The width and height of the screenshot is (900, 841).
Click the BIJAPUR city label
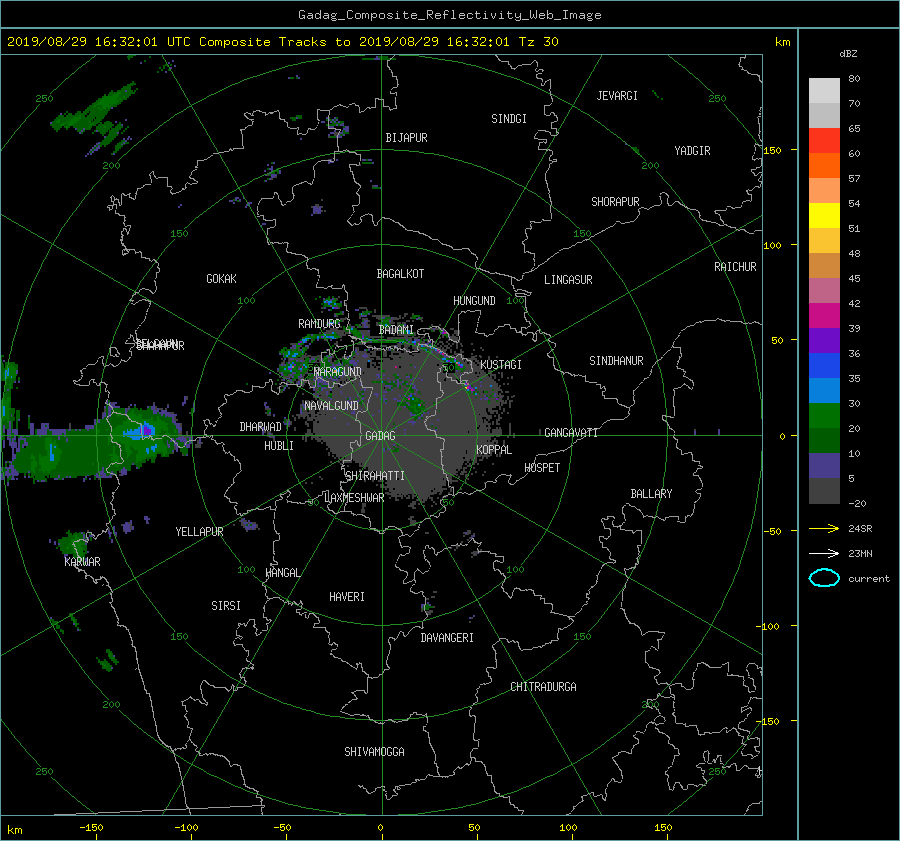coord(406,138)
